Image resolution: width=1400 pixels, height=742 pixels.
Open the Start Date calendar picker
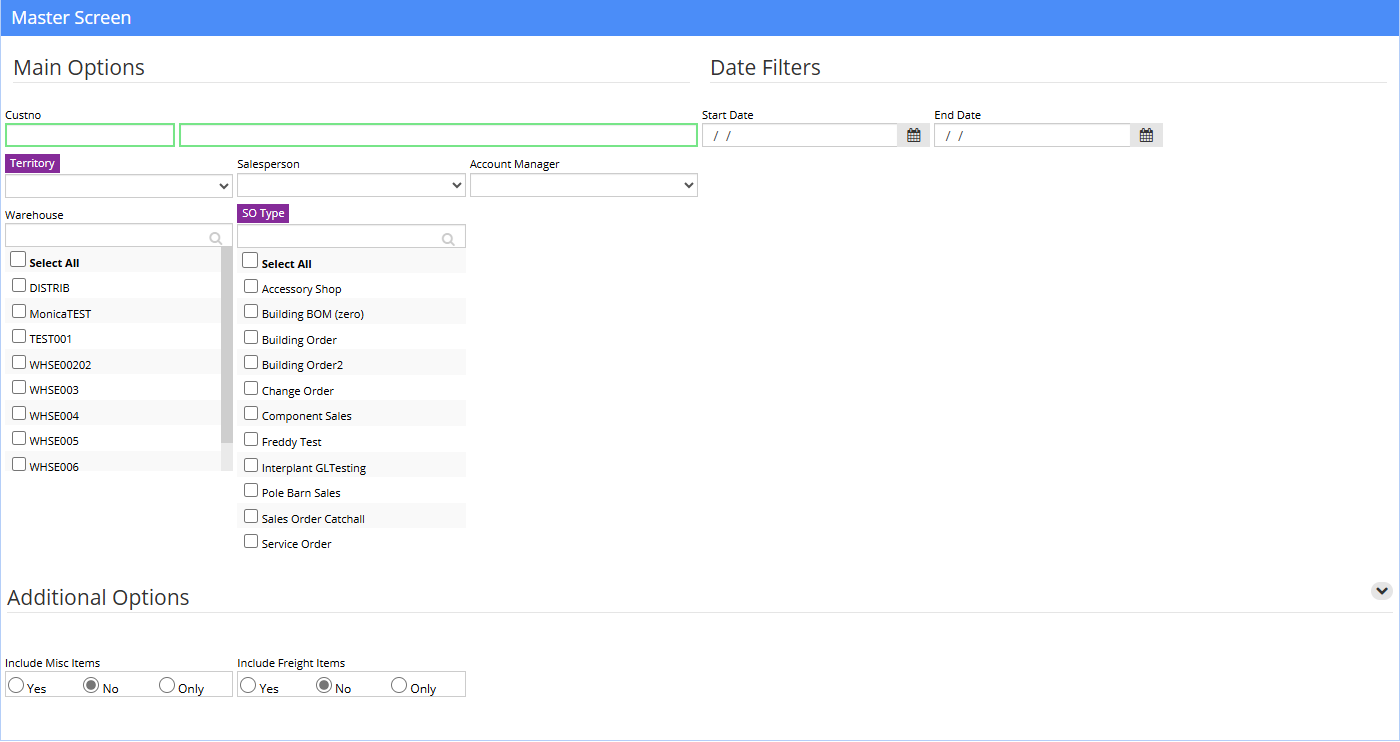914,135
